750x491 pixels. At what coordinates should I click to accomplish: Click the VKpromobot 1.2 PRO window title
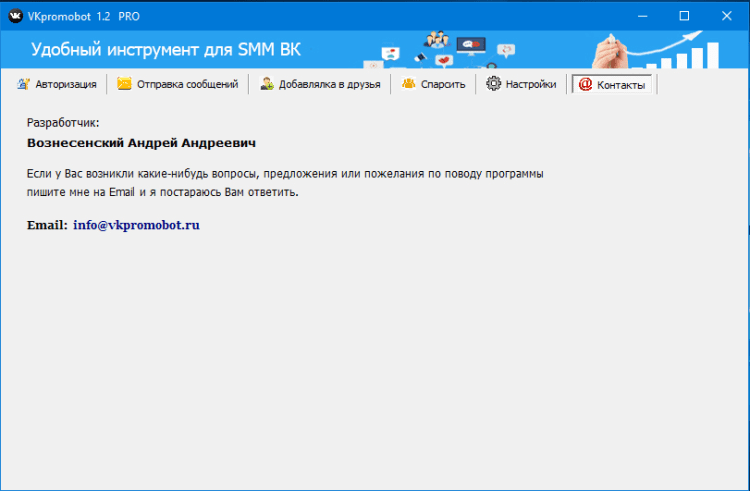[84, 16]
